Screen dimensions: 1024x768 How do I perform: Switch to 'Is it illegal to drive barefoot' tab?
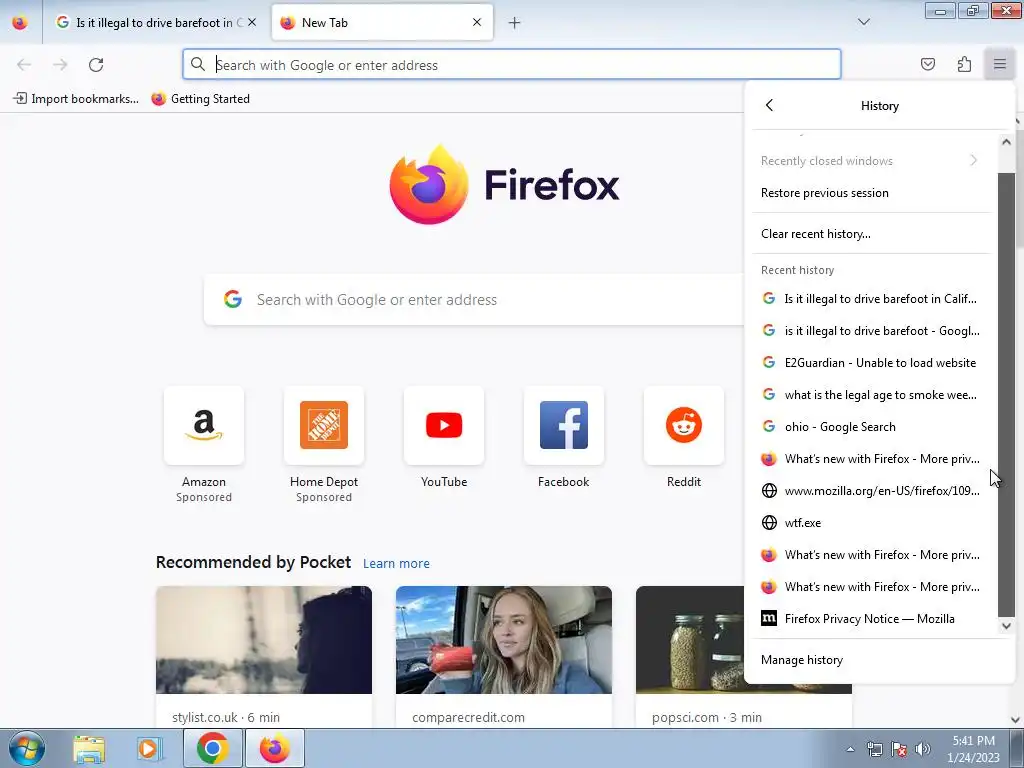click(156, 23)
